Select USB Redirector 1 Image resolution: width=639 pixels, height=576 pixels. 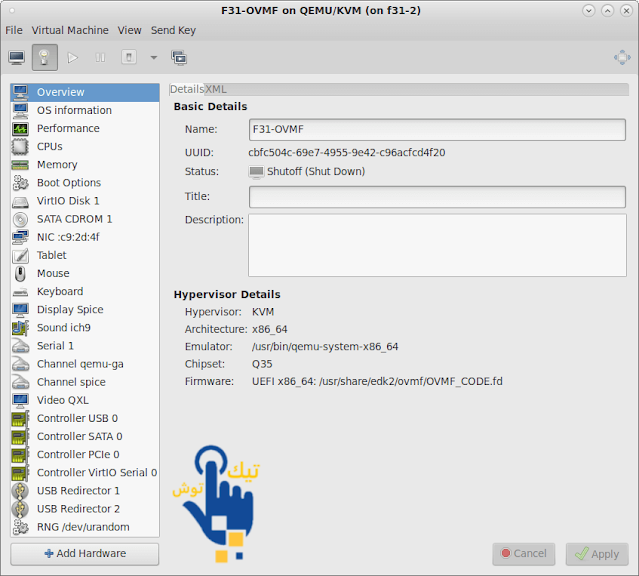(x=85, y=491)
